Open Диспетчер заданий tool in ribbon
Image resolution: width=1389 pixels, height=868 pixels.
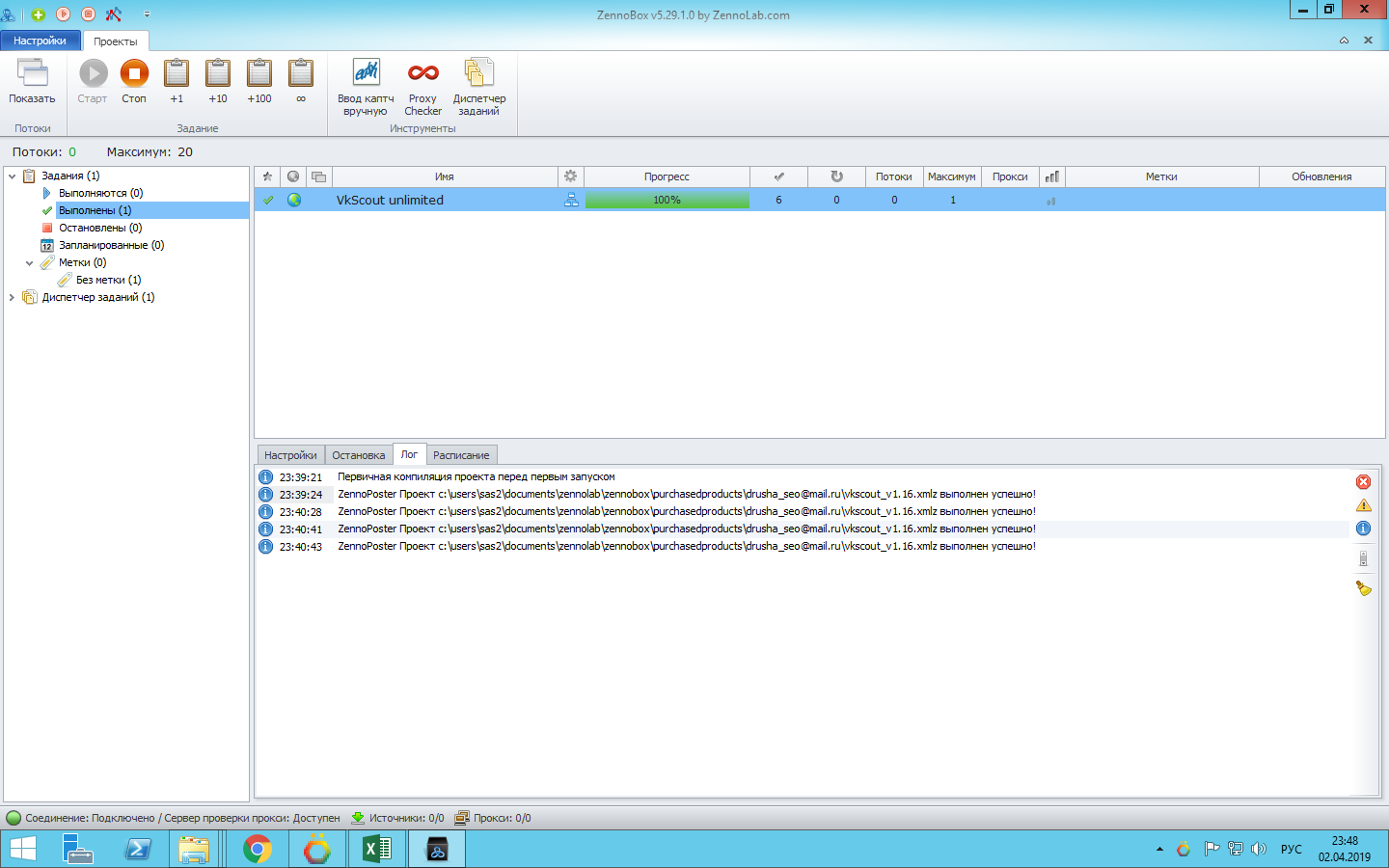(479, 87)
